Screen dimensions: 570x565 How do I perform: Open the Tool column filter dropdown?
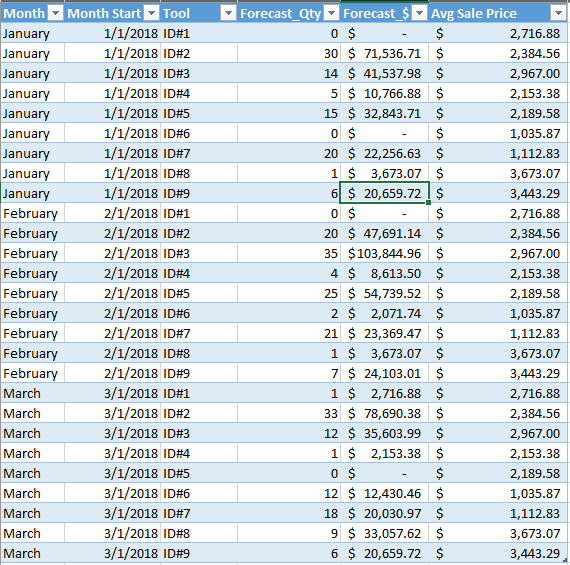tap(228, 14)
